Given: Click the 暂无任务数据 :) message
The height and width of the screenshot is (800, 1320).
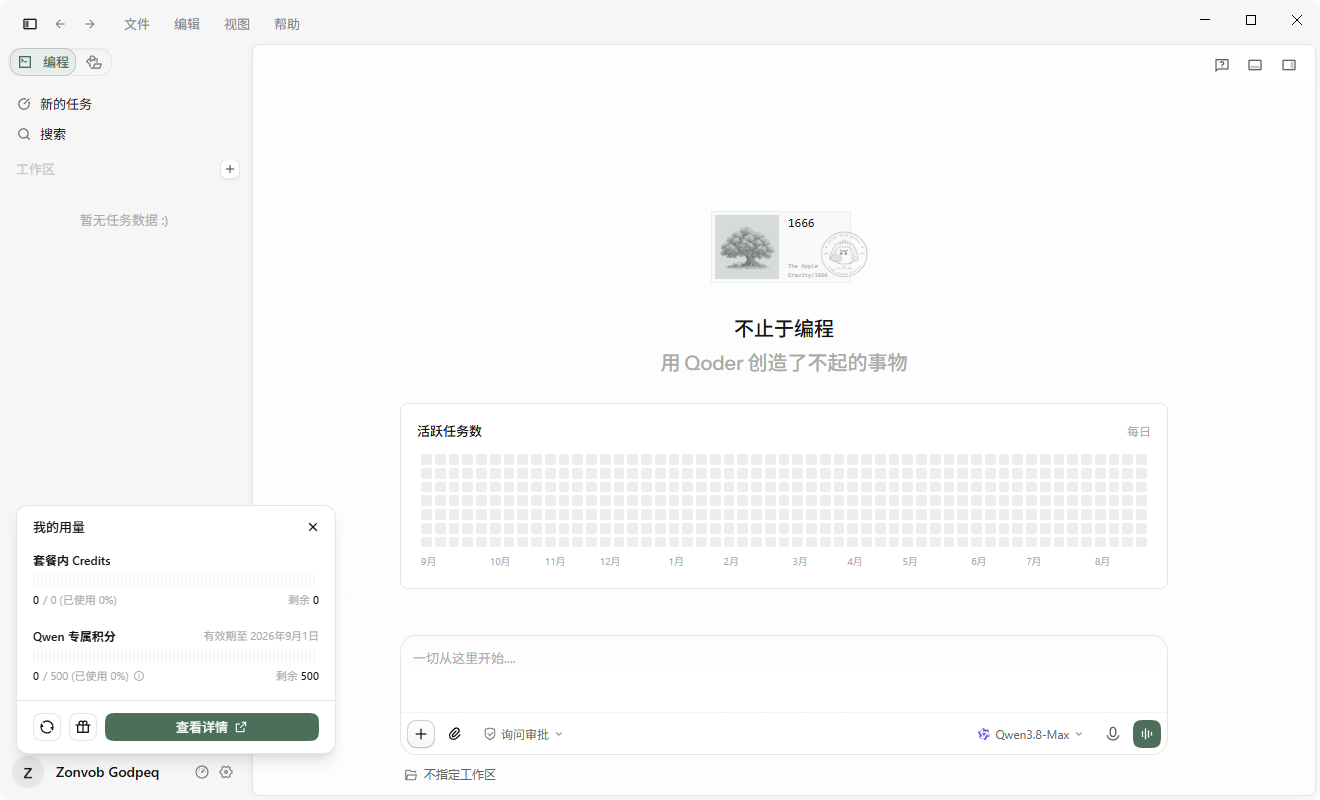Looking at the screenshot, I should click(124, 220).
